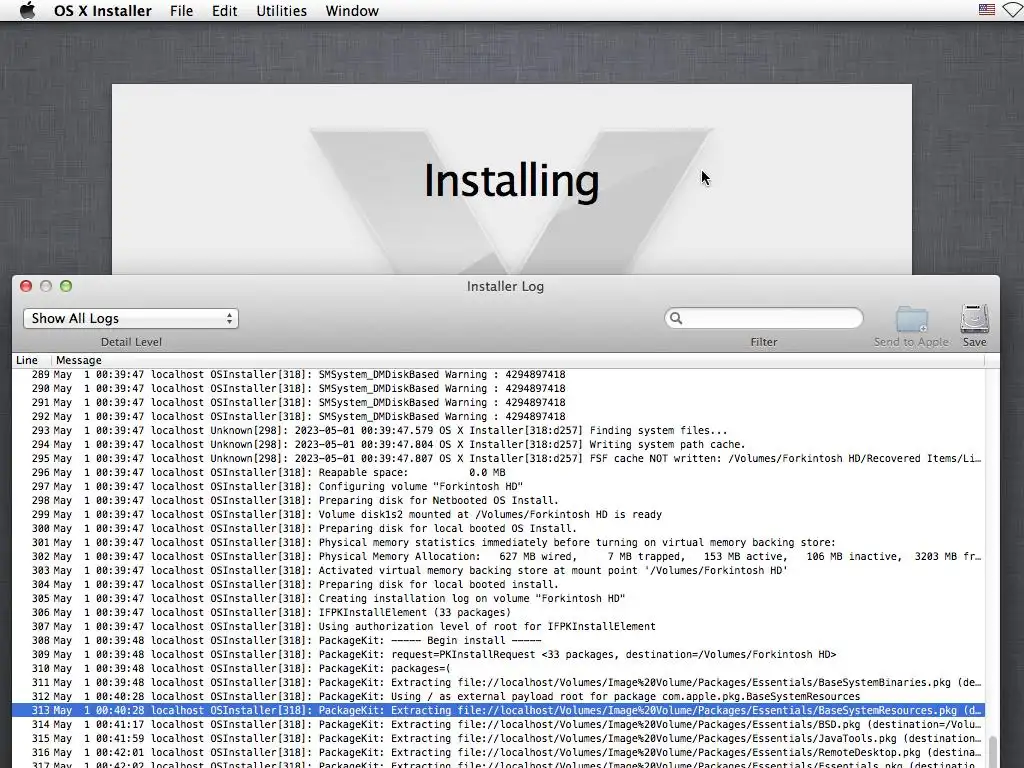This screenshot has height=768, width=1024.
Task: Select line 304 local booted install
Action: (498, 584)
